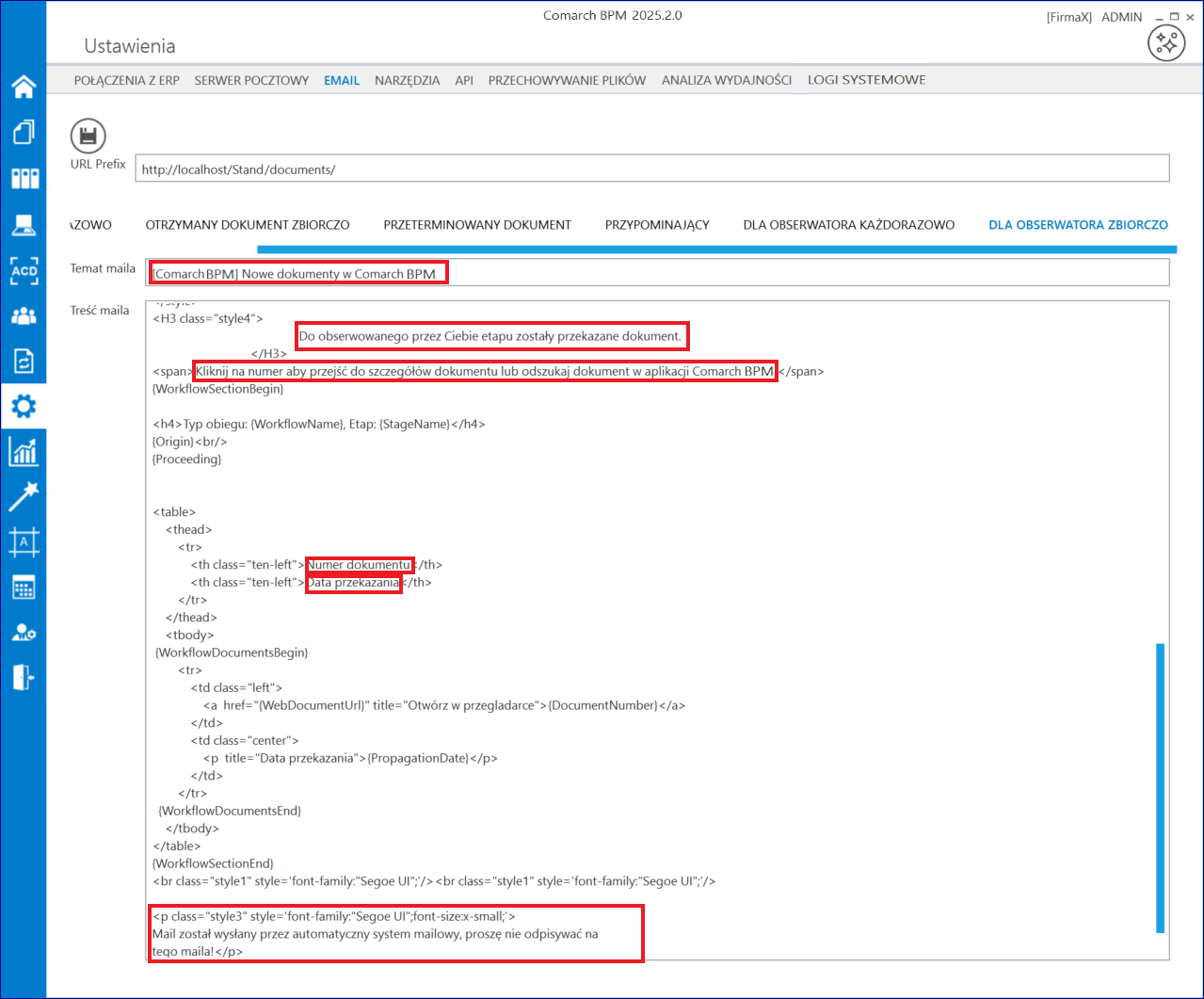This screenshot has width=1204, height=999.
Task: Open the magic wand sidebar icon
Action: (24, 497)
